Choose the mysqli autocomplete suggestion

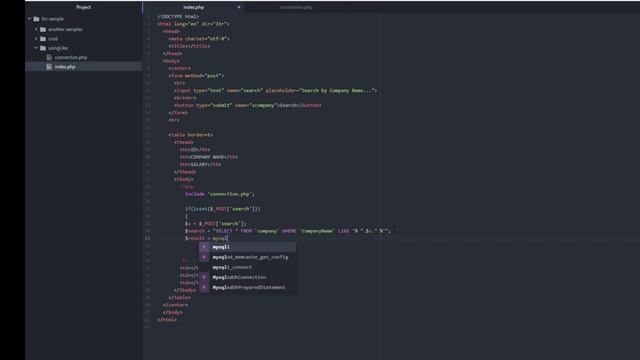click(247, 247)
